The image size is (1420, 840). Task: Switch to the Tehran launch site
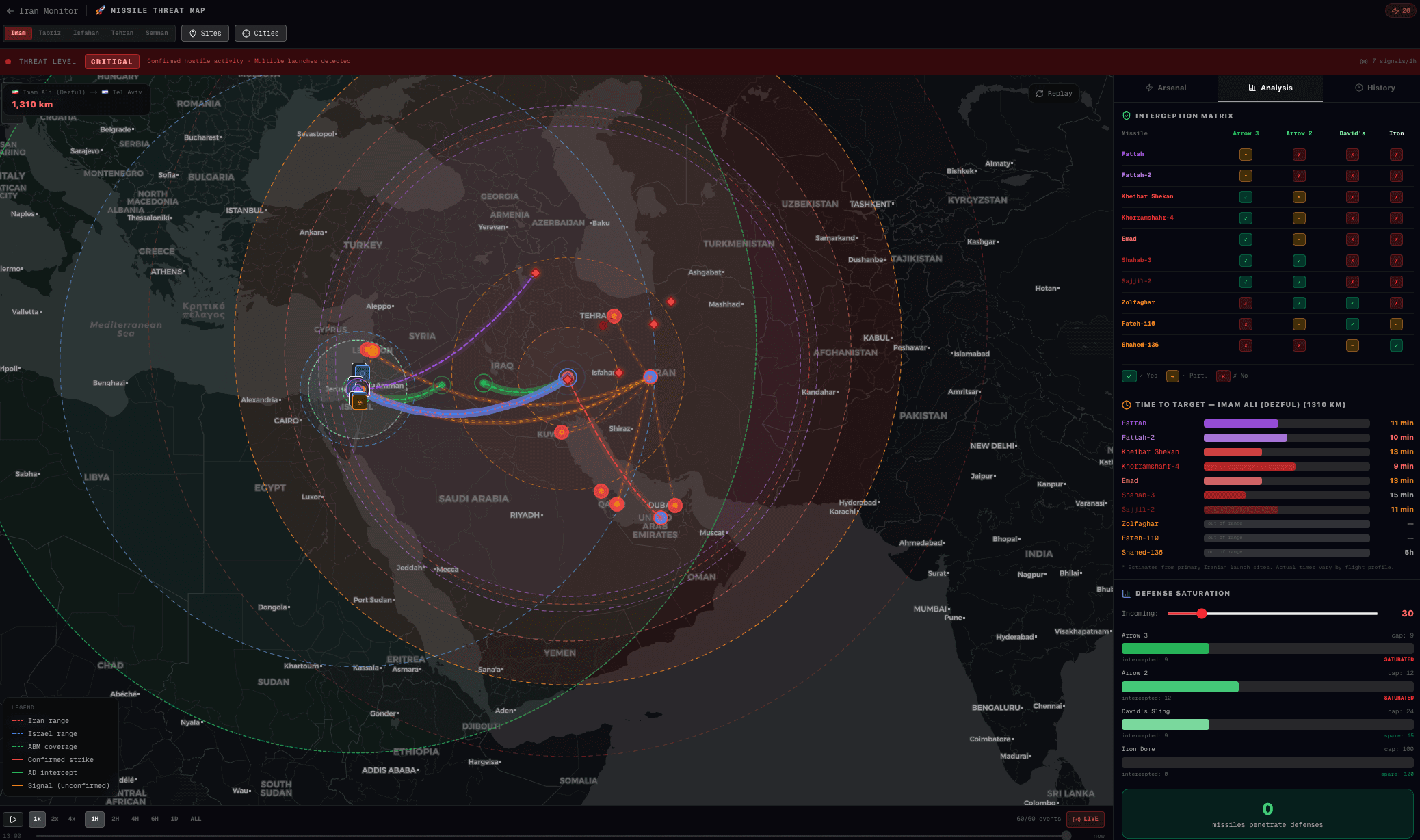tap(122, 33)
